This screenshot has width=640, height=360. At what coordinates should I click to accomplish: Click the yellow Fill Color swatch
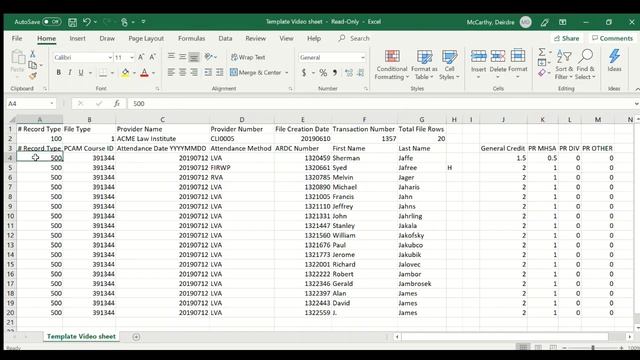coord(125,73)
